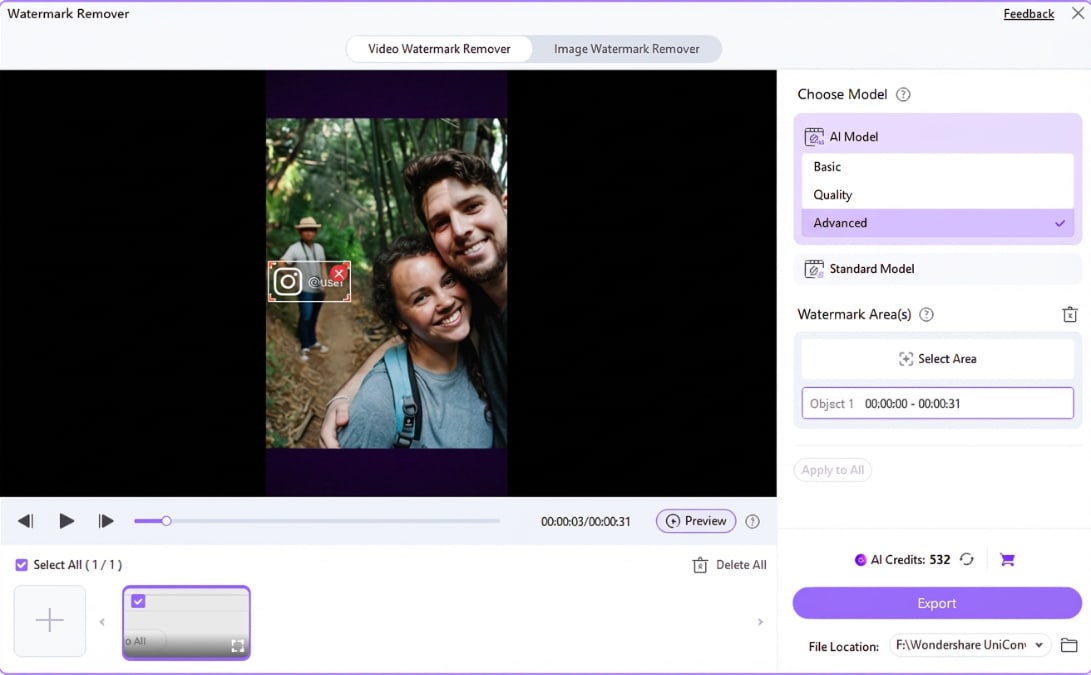Select the Video Watermark Remover tab

point(438,48)
